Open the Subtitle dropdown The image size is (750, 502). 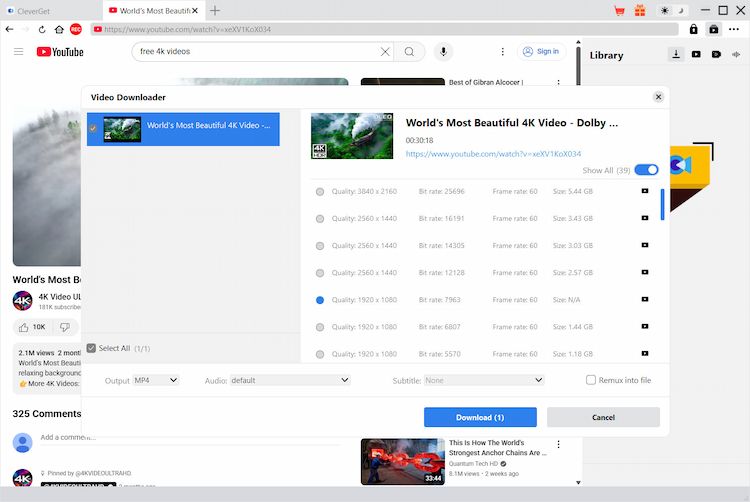click(x=484, y=380)
